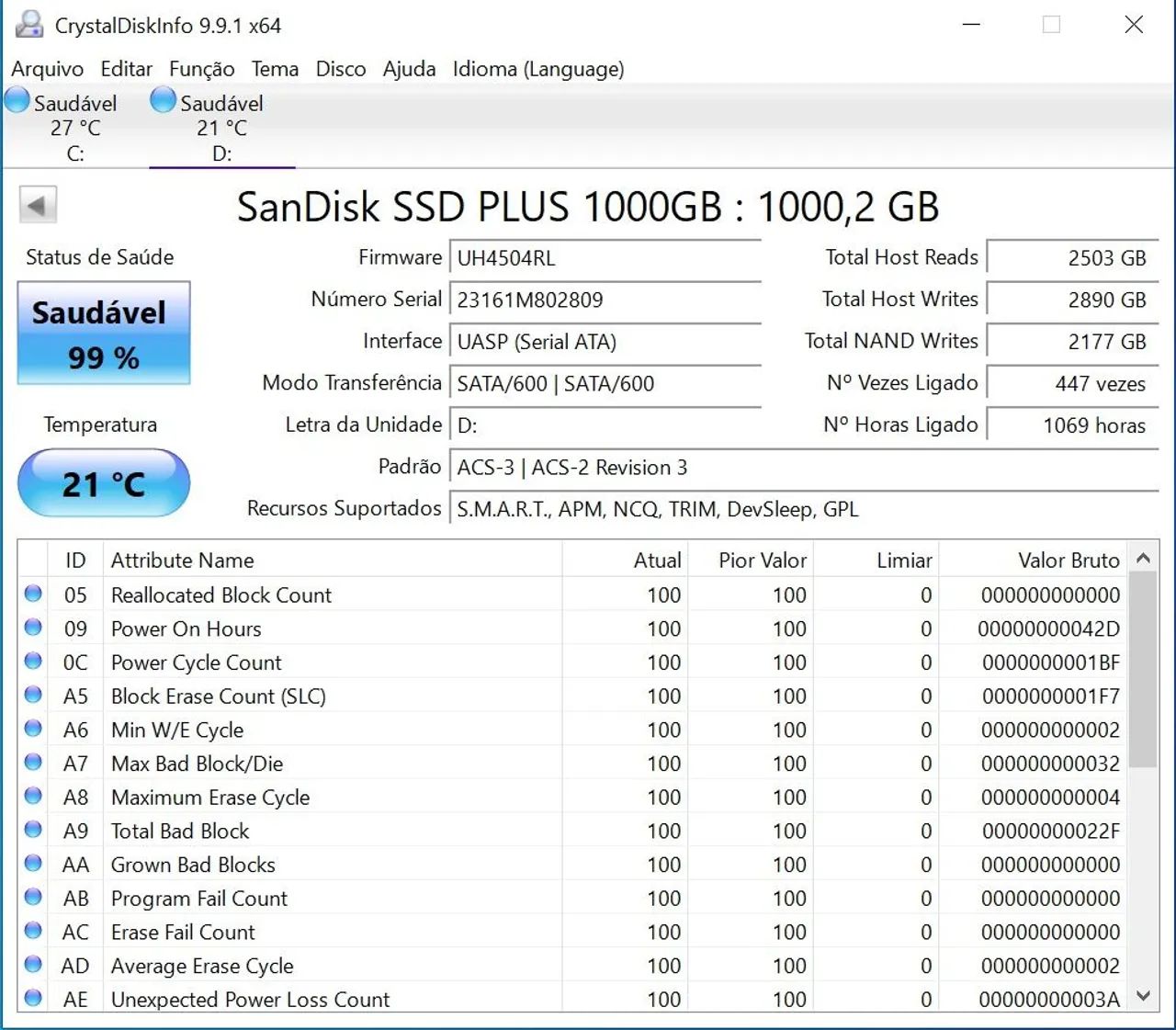Click raw value 00000000042D for Power On Hours
This screenshot has width=1176, height=1030.
(x=1048, y=628)
